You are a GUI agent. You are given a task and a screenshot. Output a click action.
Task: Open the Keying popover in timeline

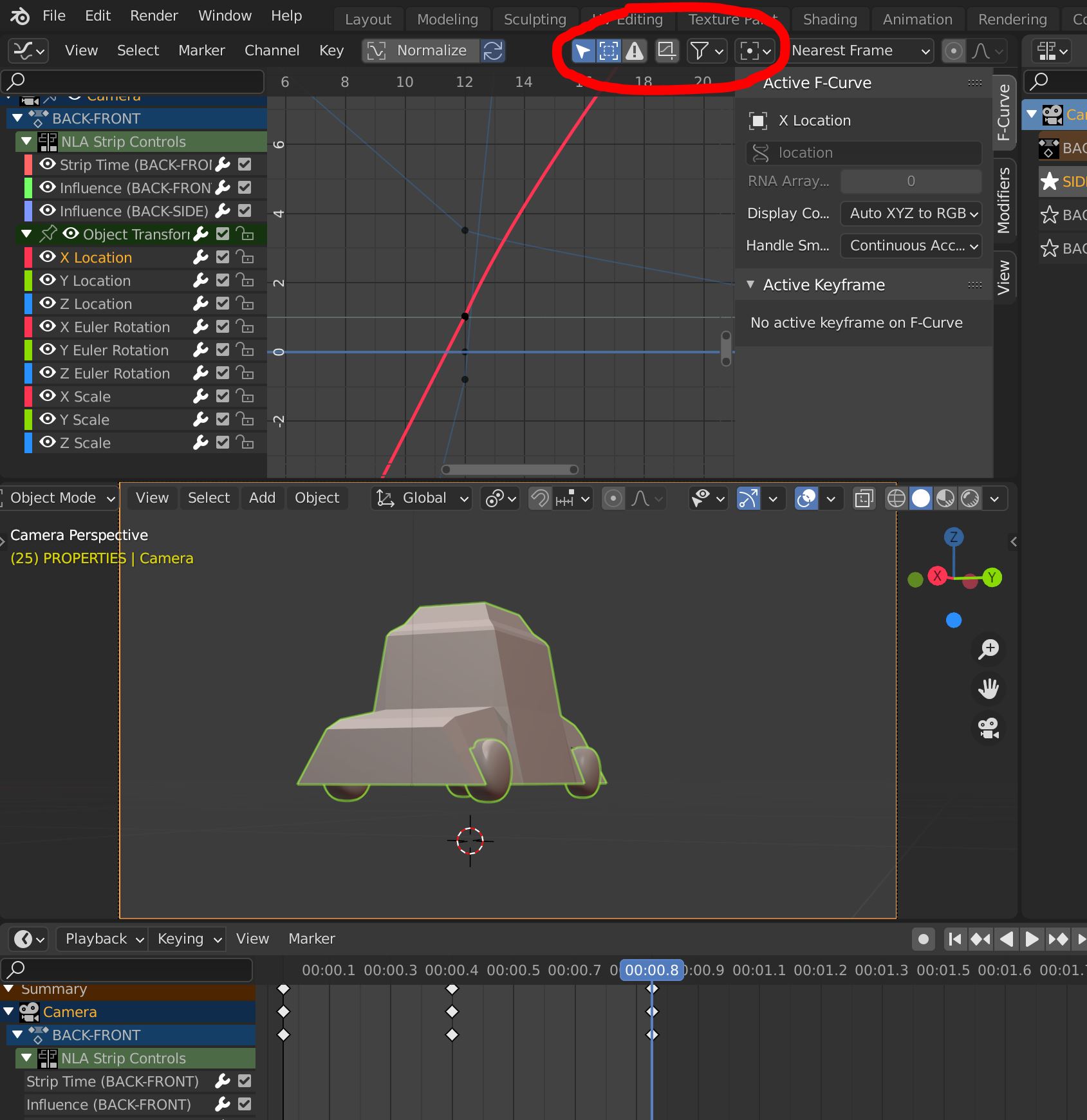(187, 939)
